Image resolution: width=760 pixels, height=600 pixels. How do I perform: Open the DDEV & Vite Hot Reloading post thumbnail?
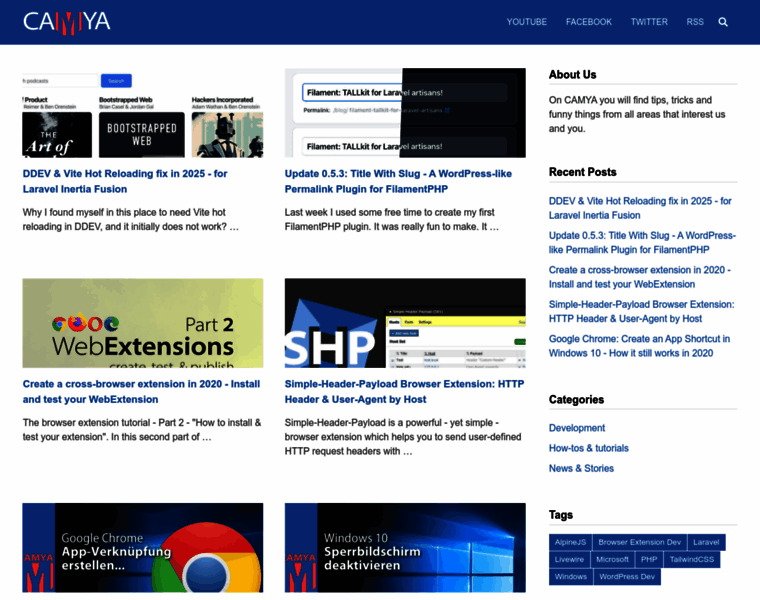143,113
